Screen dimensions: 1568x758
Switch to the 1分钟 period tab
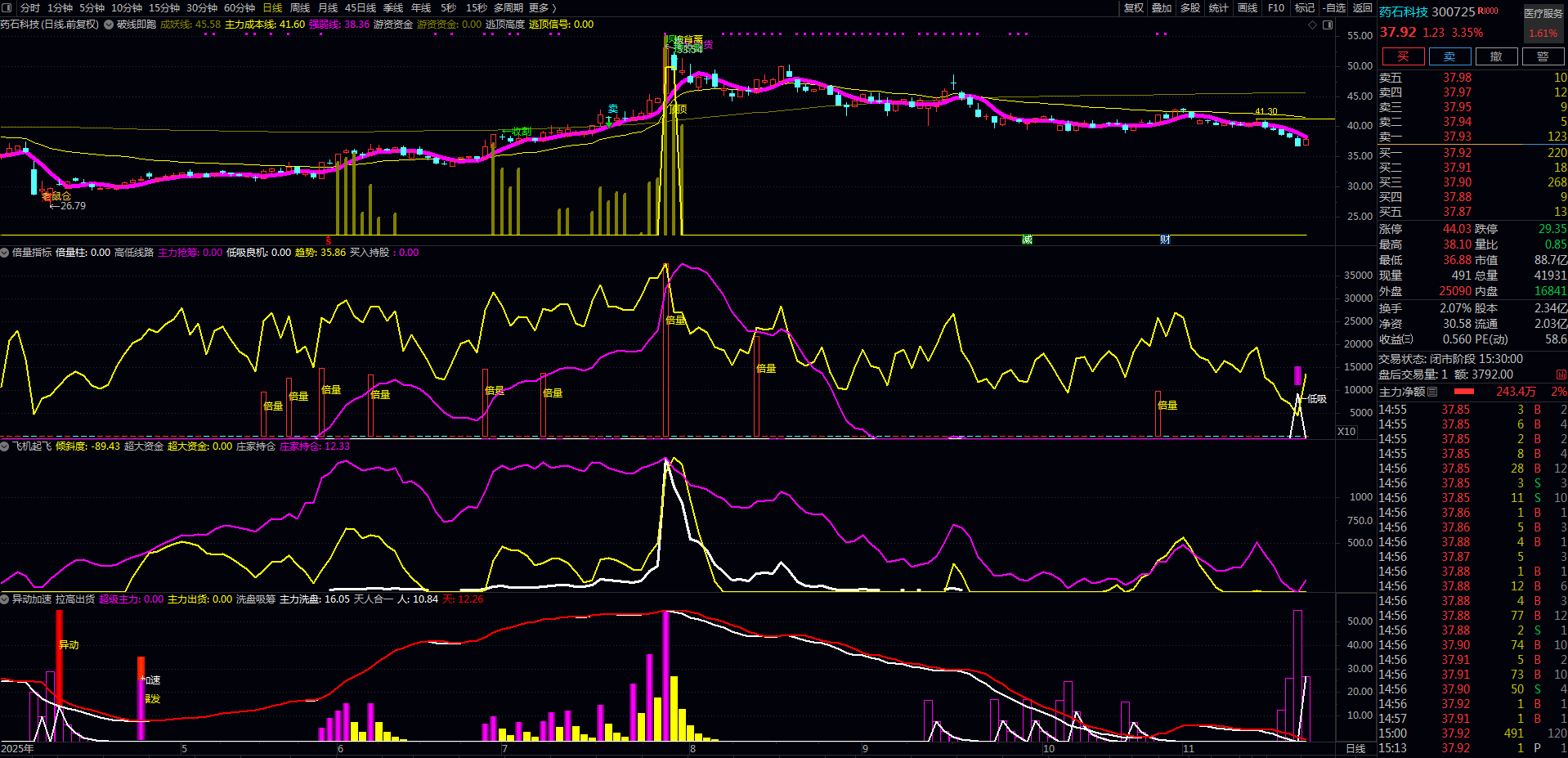(60, 7)
